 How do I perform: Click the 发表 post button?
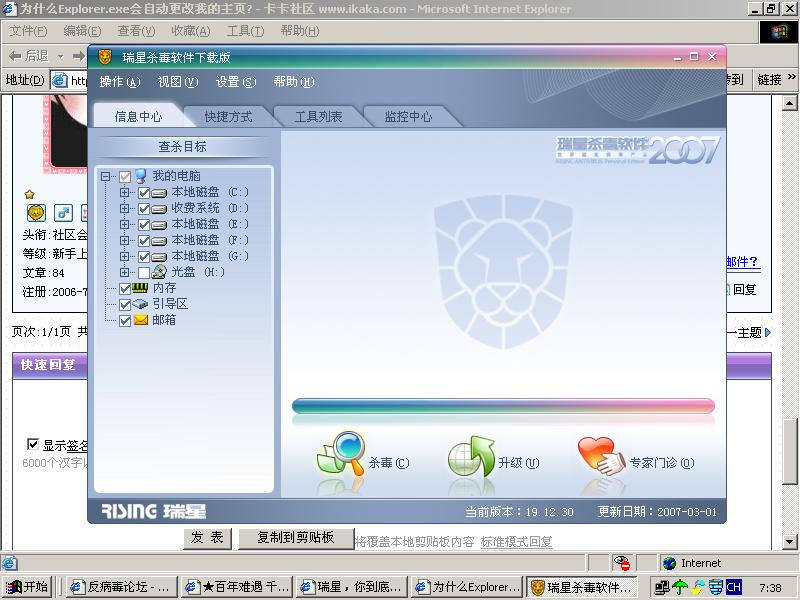coord(207,538)
